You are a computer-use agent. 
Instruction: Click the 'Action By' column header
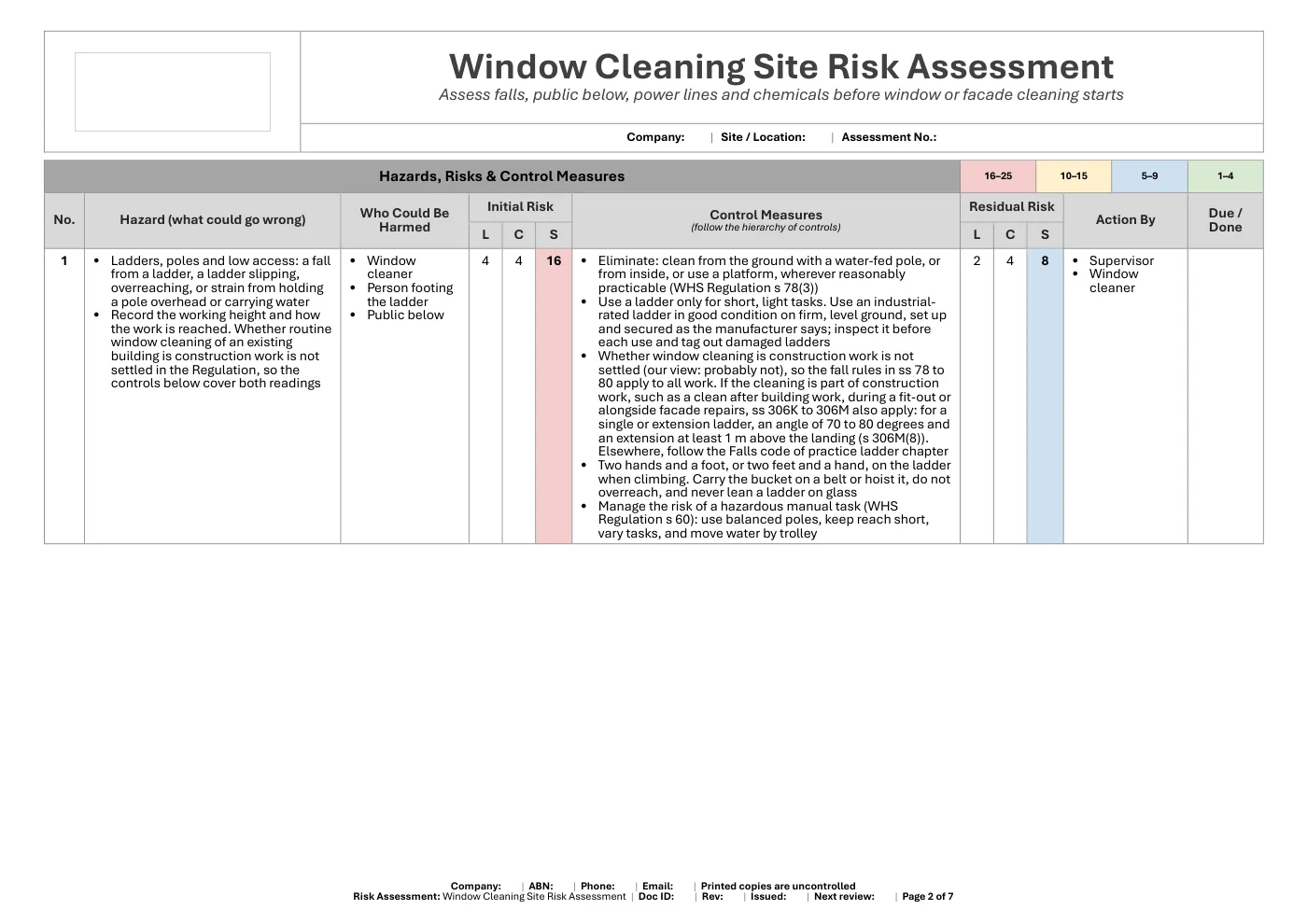pos(1125,220)
